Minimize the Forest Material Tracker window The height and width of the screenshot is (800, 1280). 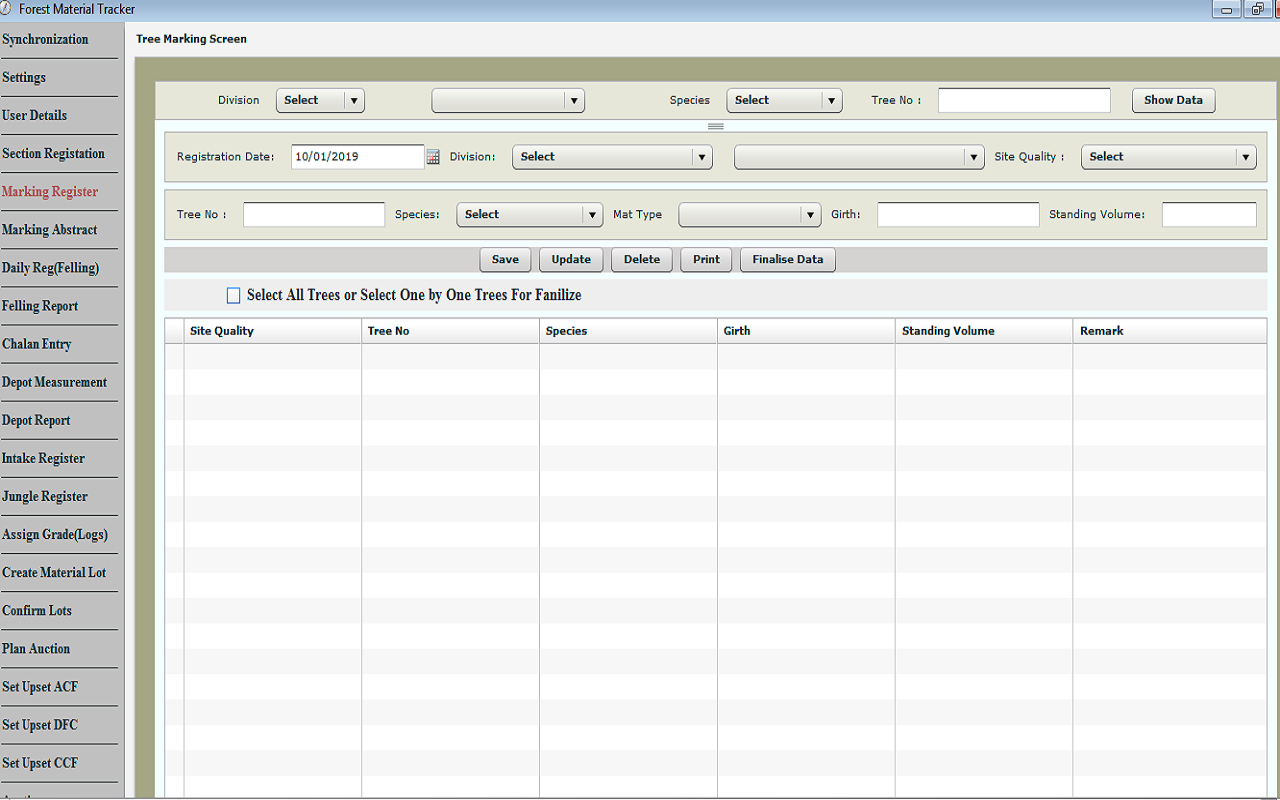[1227, 9]
